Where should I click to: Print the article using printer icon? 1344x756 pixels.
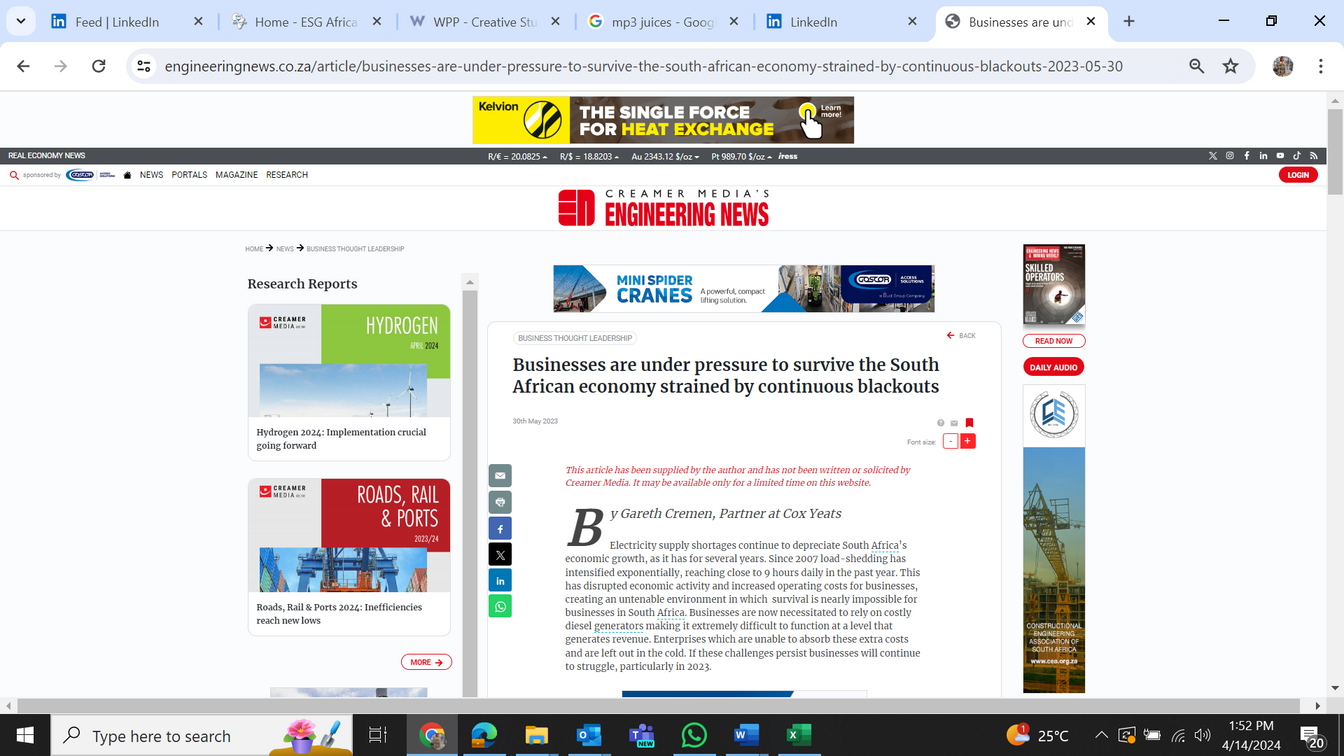[x=500, y=502]
